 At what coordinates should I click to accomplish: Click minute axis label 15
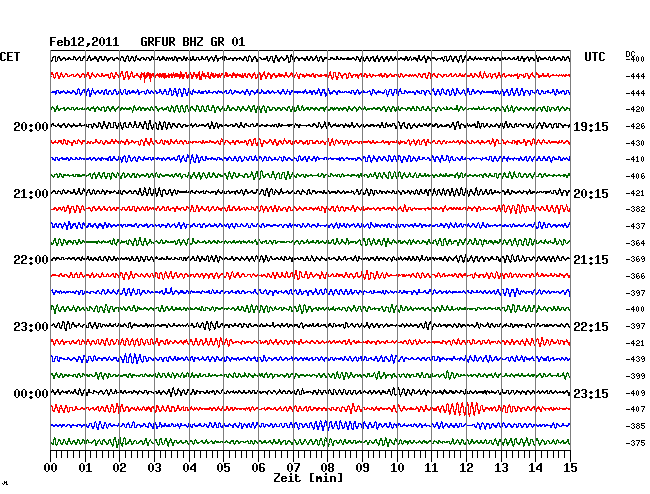pyautogui.click(x=570, y=468)
